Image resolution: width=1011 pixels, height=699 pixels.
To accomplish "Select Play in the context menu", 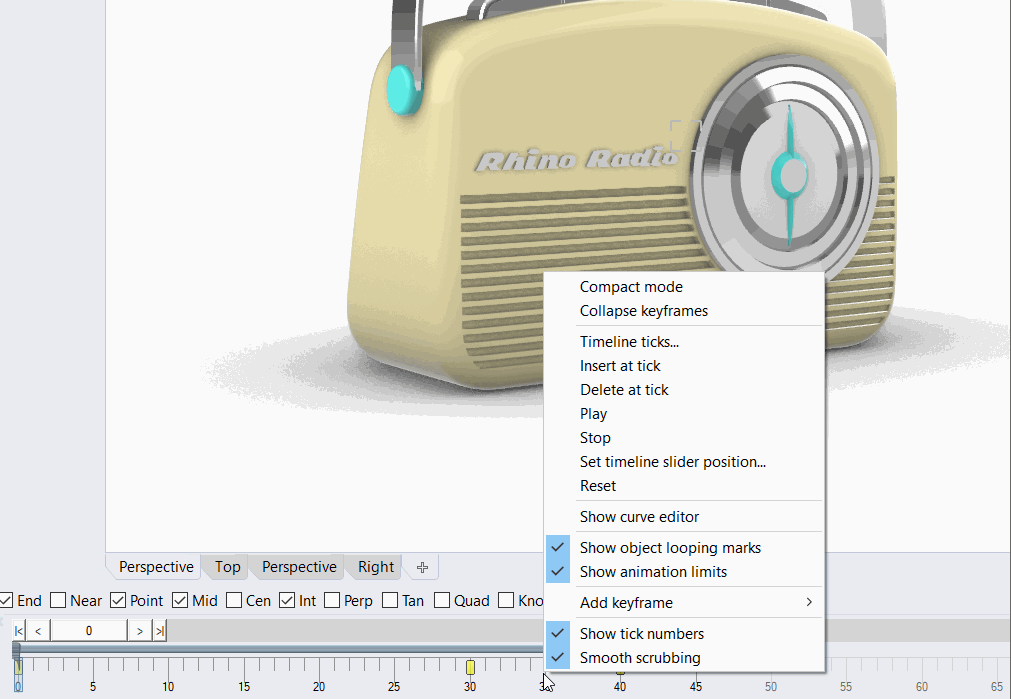I will 684,413.
